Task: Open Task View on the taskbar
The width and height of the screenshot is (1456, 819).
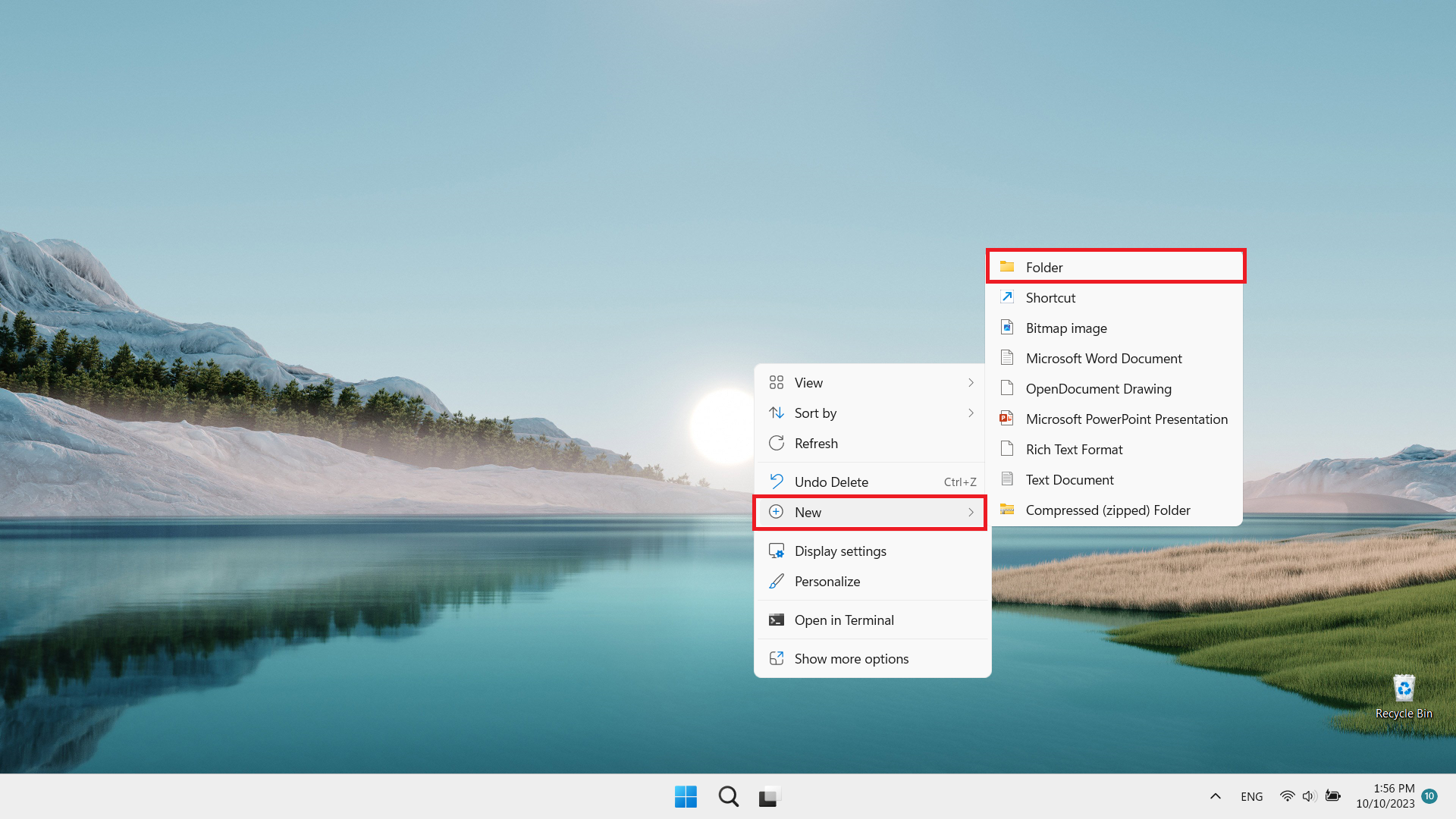Action: coord(770,797)
